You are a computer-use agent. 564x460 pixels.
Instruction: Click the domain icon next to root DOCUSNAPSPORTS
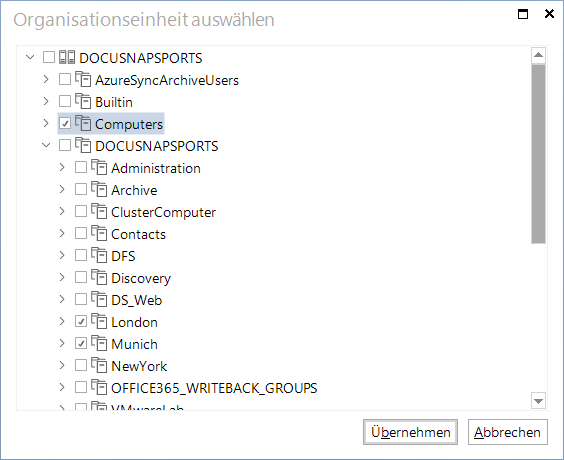67,58
